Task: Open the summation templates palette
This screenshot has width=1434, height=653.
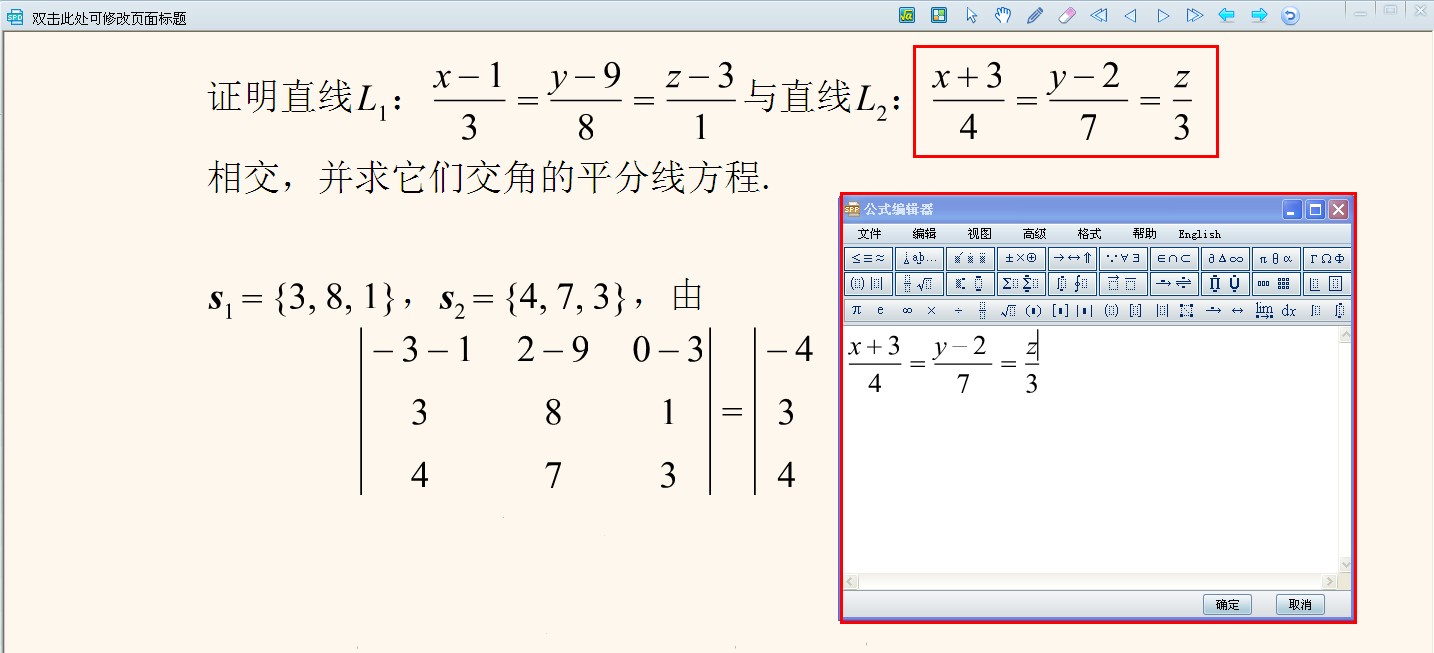Action: (x=1022, y=284)
